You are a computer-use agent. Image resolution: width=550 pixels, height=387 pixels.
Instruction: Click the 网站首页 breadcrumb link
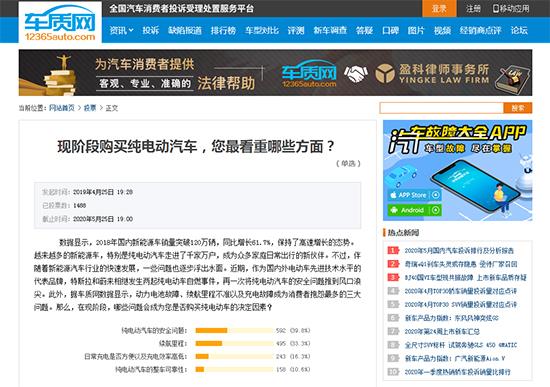pyautogui.click(x=62, y=108)
